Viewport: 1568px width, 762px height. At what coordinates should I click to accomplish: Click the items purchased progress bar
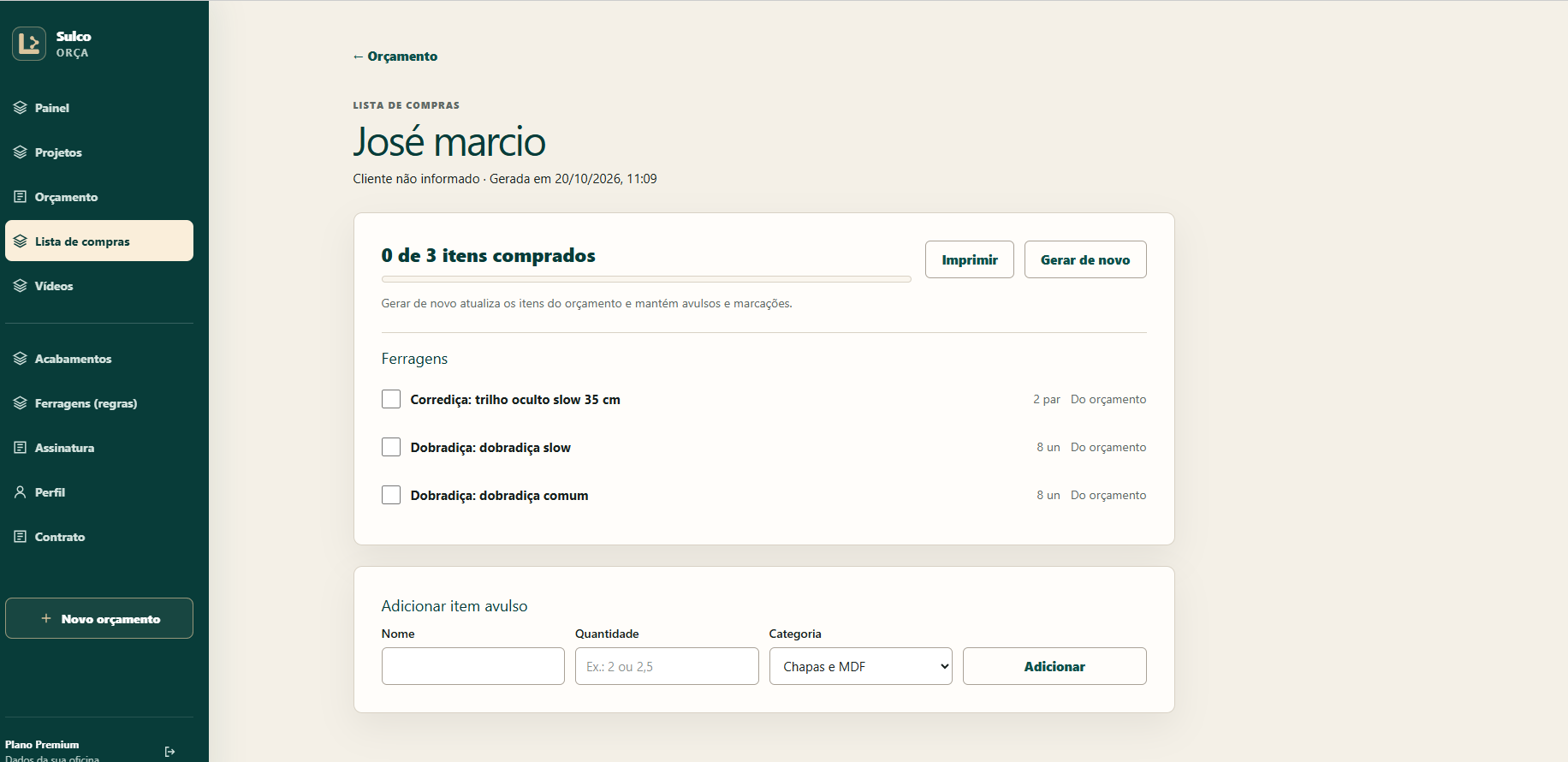(x=646, y=279)
